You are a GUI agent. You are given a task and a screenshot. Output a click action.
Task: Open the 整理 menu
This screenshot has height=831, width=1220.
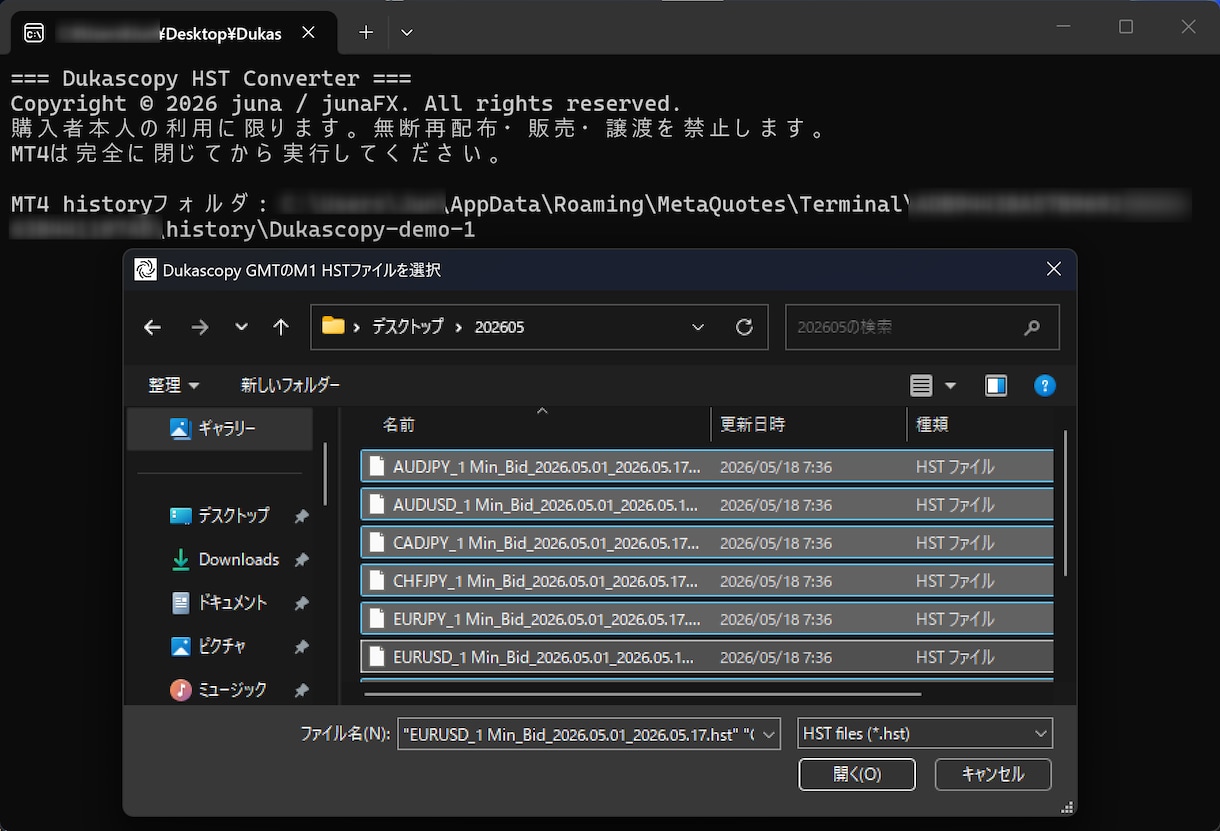coord(174,385)
